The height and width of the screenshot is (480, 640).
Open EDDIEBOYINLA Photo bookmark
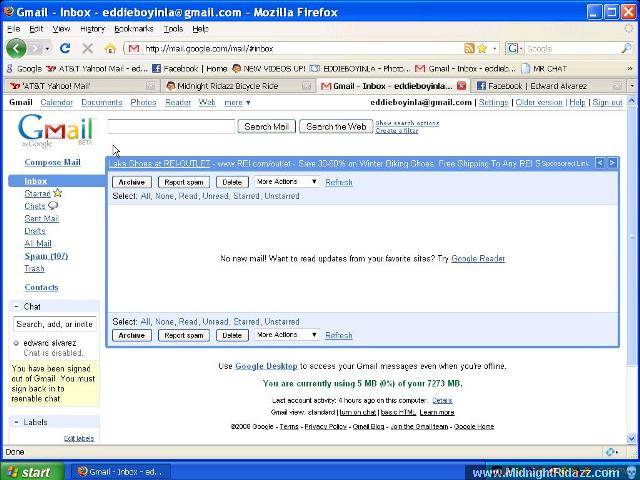coord(360,69)
